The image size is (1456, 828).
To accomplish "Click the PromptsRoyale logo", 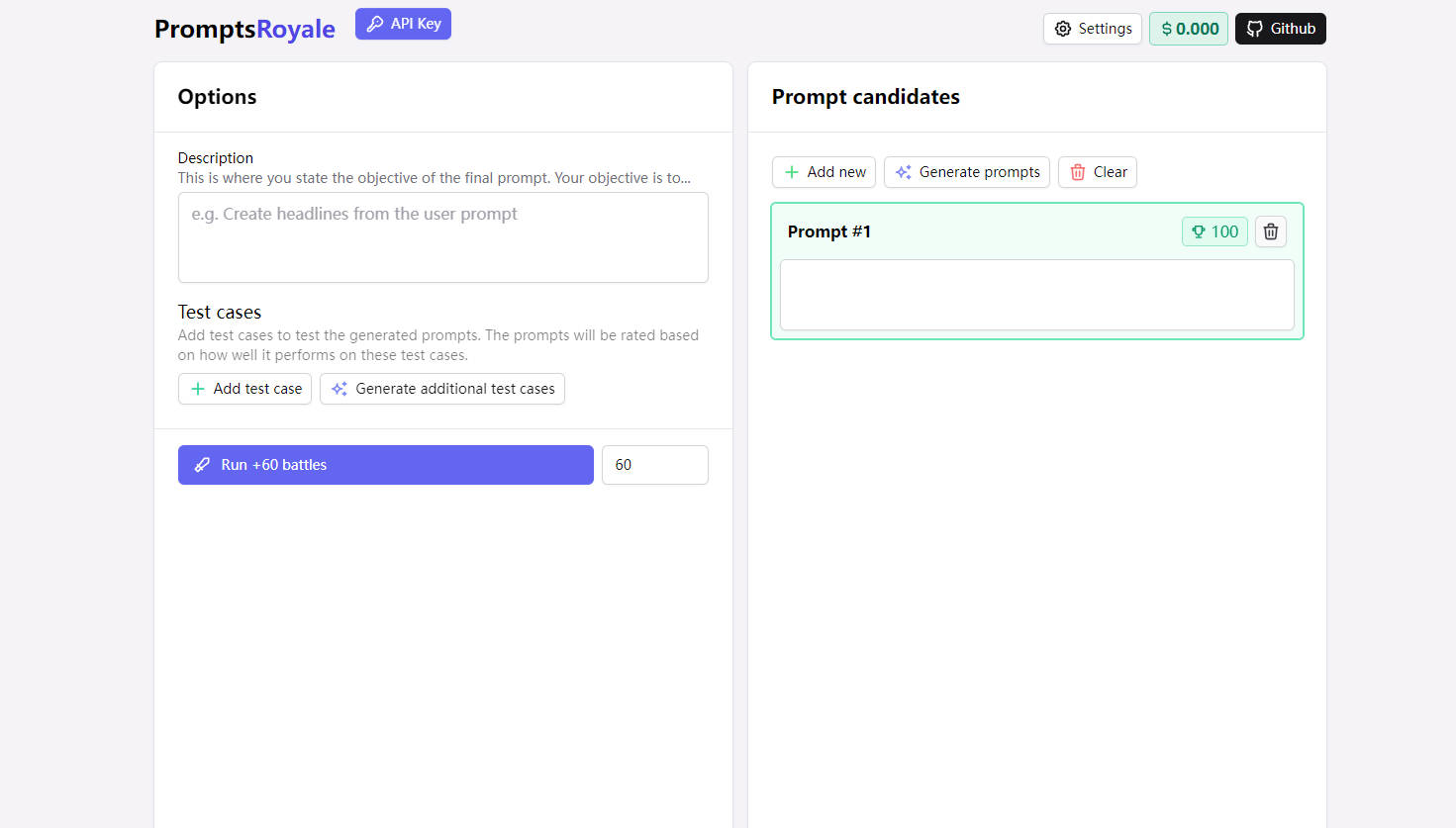I will 244,29.
